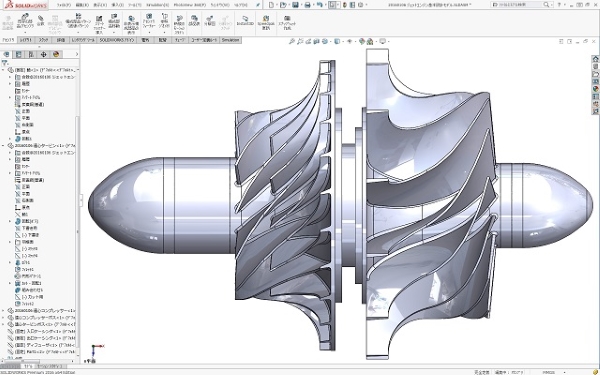Click the Edit Appearance icon in view toolbar
600x375 pixels.
[362, 41]
